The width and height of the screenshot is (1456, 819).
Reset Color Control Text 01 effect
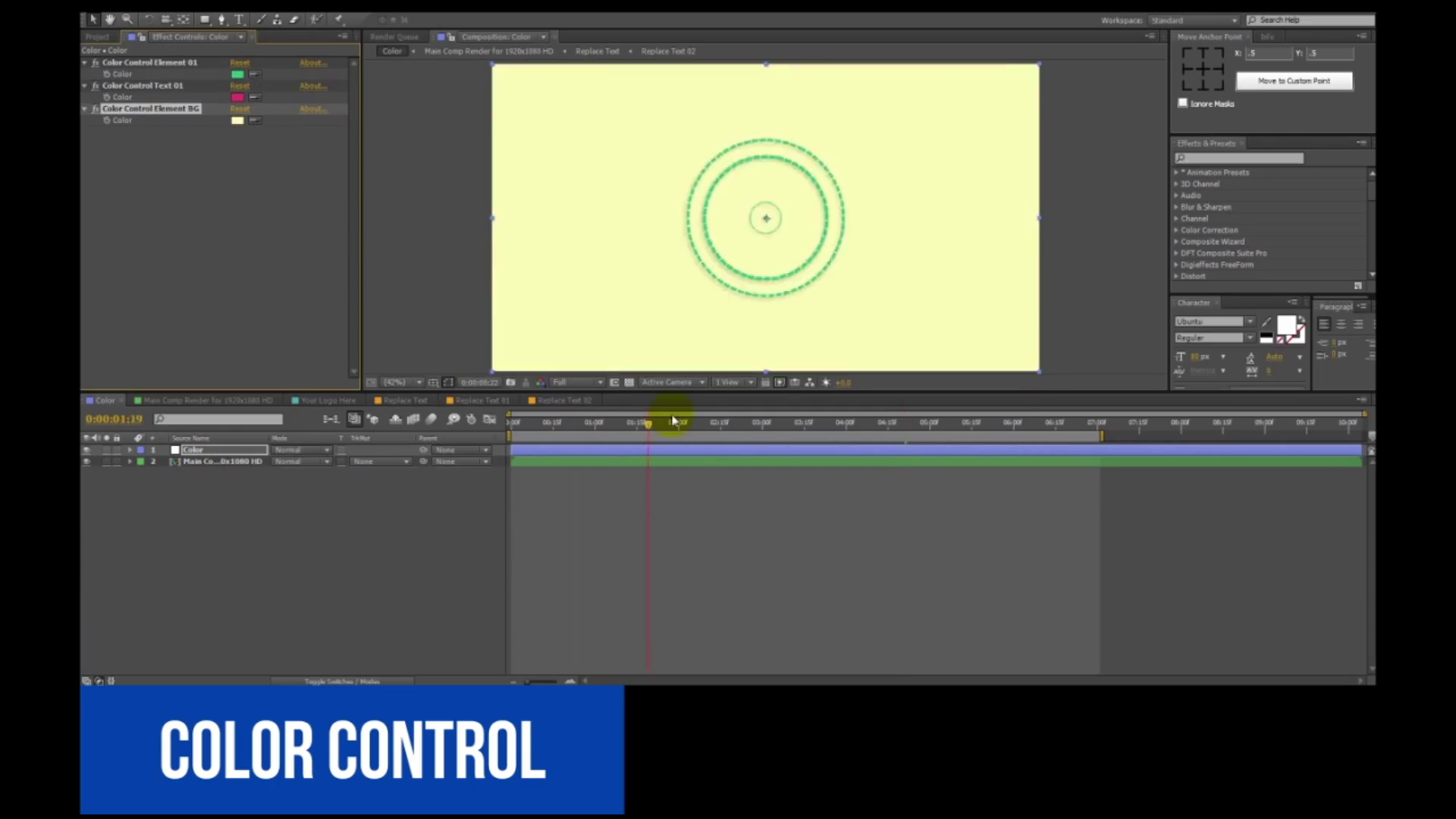pyautogui.click(x=240, y=86)
